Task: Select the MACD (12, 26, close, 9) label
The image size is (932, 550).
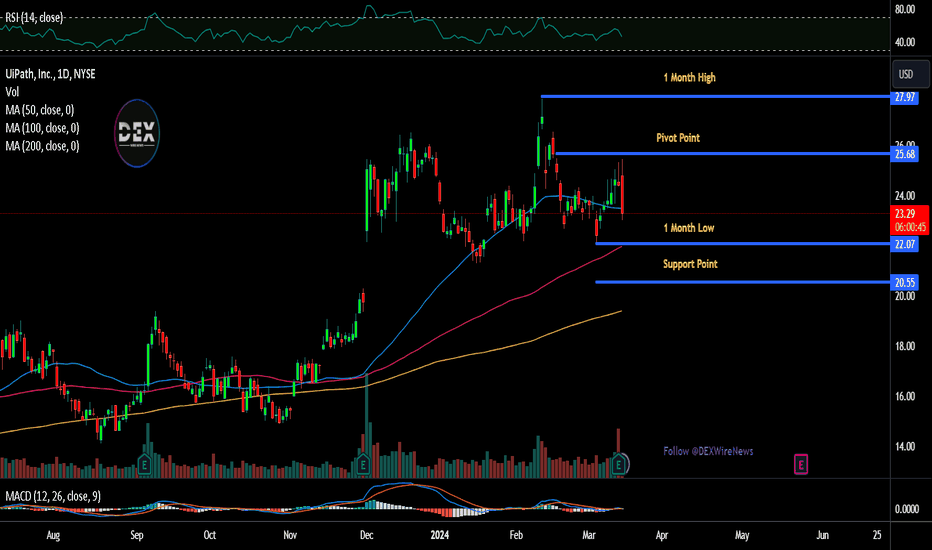Action: (53, 496)
